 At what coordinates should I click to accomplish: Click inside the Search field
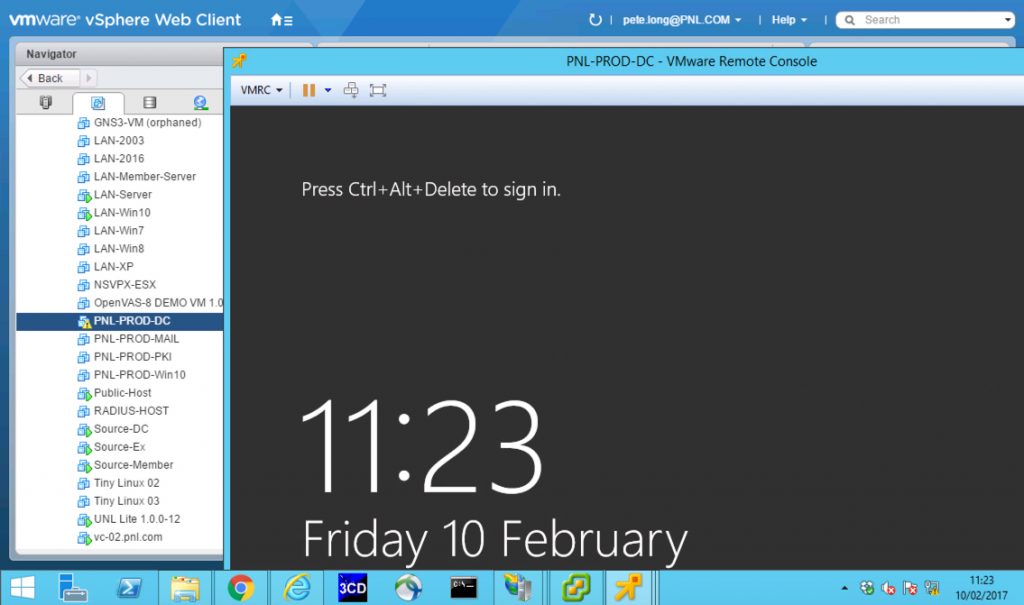(x=930, y=19)
